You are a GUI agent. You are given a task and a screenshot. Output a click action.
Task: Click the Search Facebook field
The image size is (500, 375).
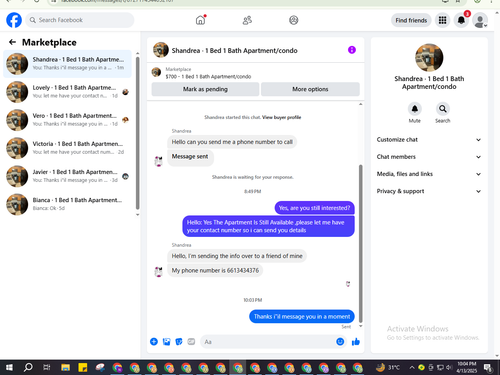[x=80, y=20]
